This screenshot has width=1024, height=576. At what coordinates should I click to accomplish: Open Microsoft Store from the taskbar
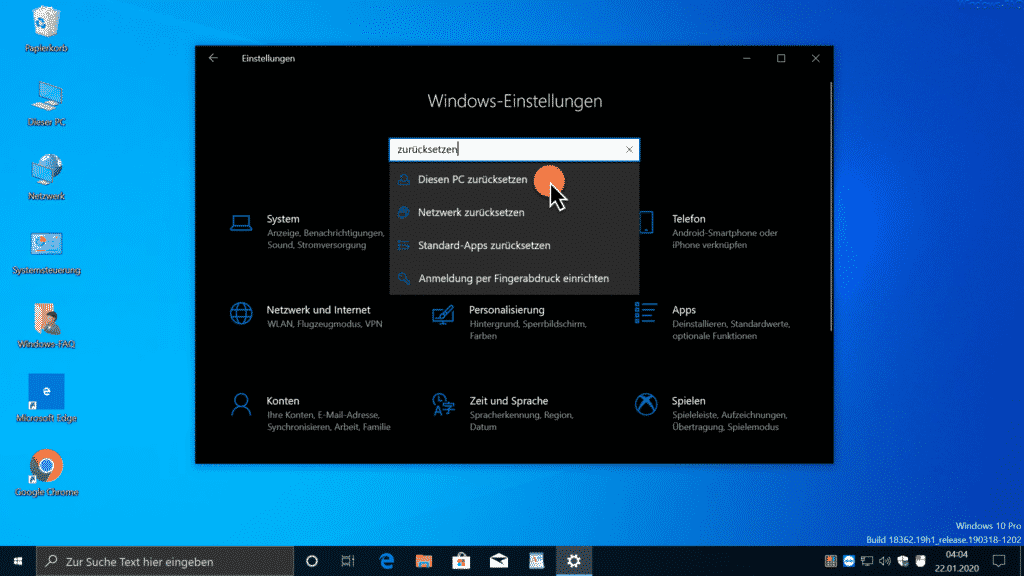[x=461, y=561]
